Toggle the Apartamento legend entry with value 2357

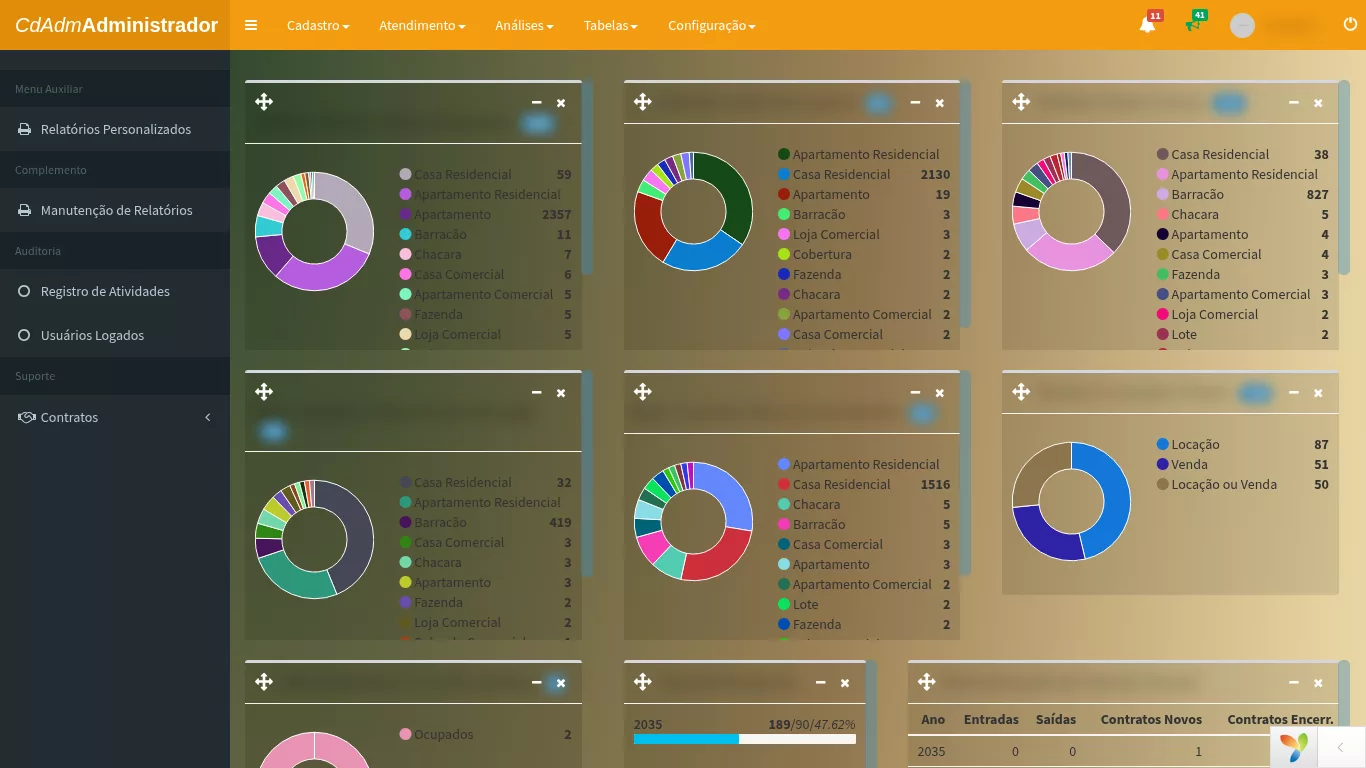pos(485,214)
